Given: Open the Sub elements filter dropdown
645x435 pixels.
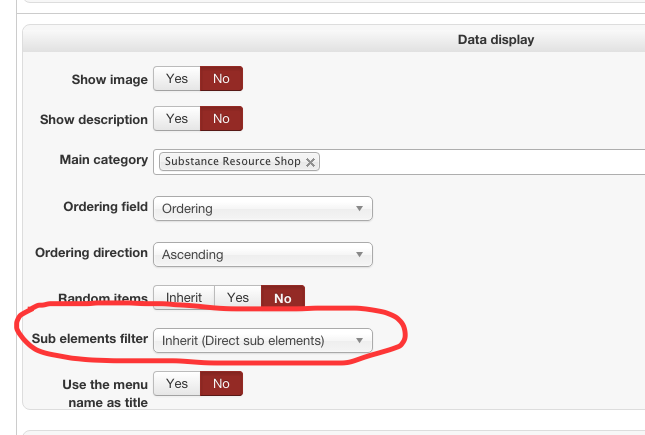Looking at the screenshot, I should pos(262,341).
